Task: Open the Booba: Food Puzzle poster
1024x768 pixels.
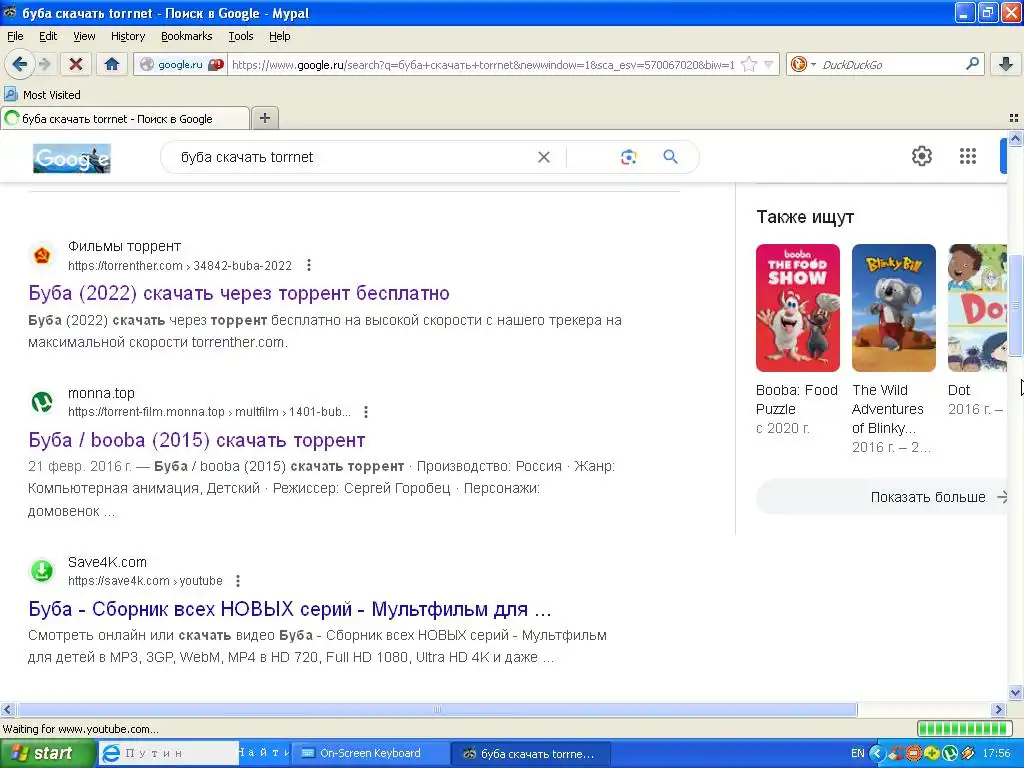Action: [797, 308]
